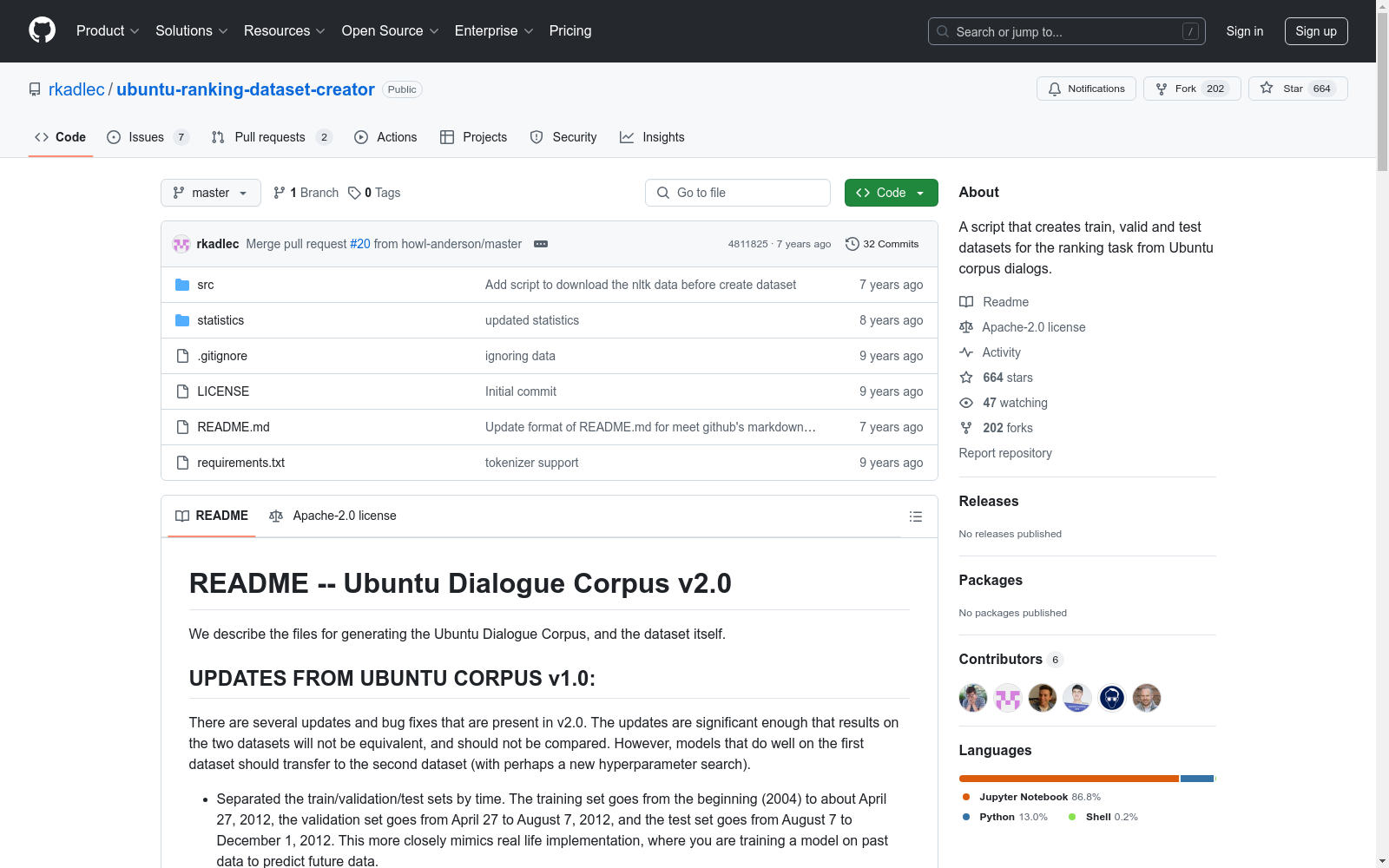The height and width of the screenshot is (868, 1389).
Task: Switch to the Issues tab
Action: tap(148, 137)
